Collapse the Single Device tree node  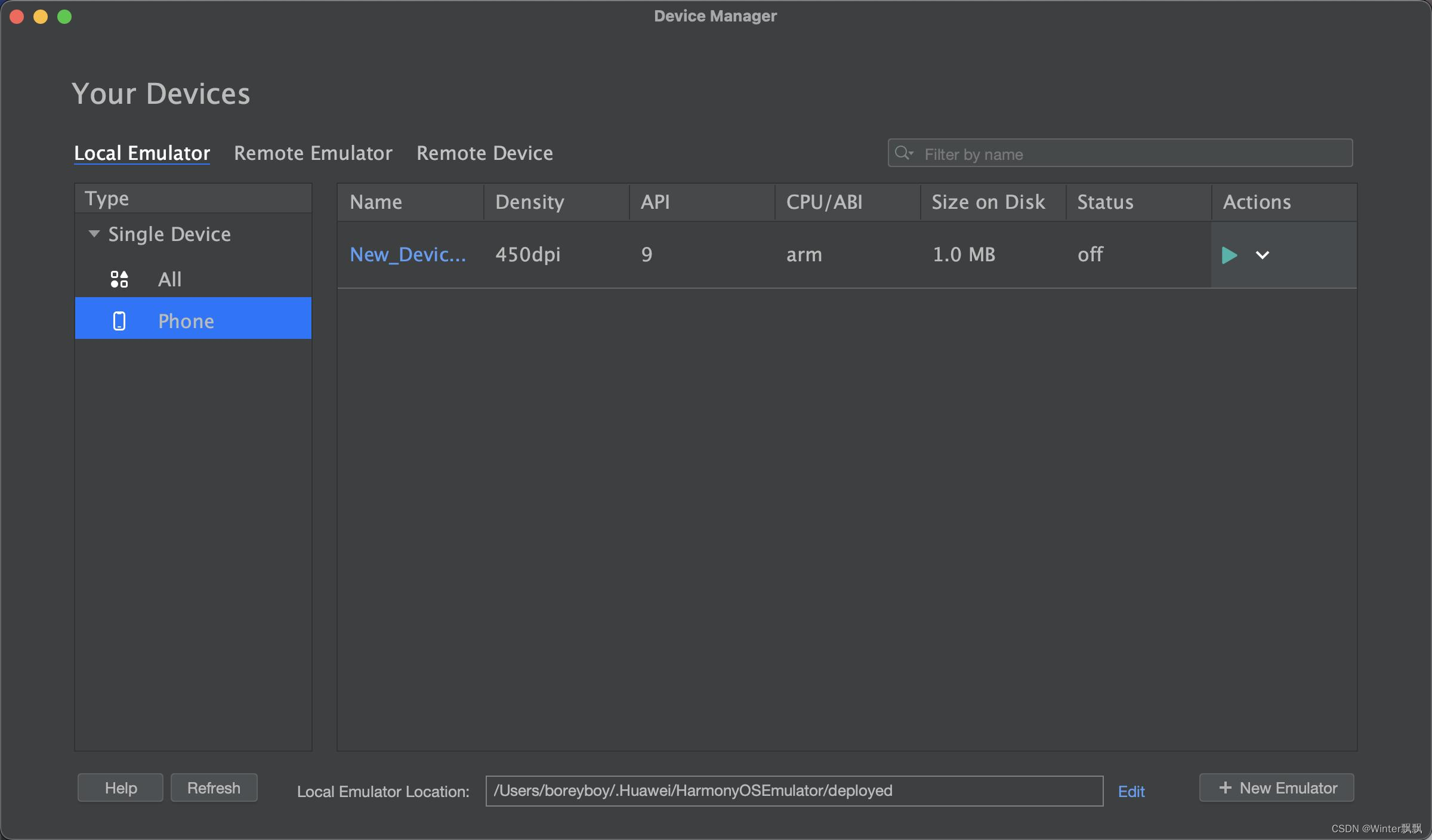click(94, 234)
